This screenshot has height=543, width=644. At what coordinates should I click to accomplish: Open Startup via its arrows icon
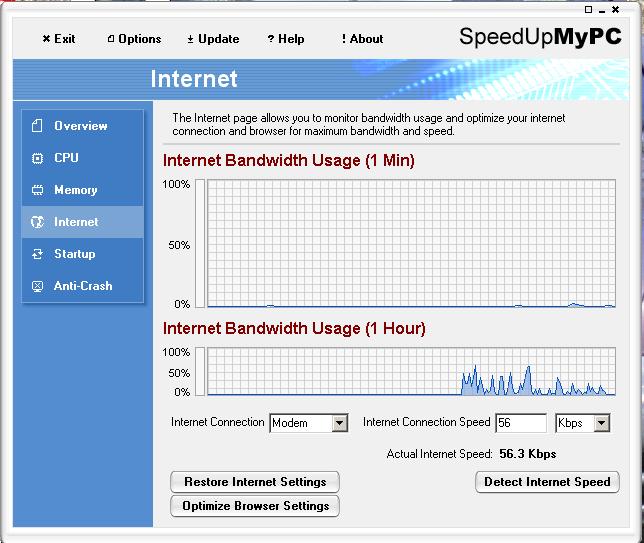(37, 254)
